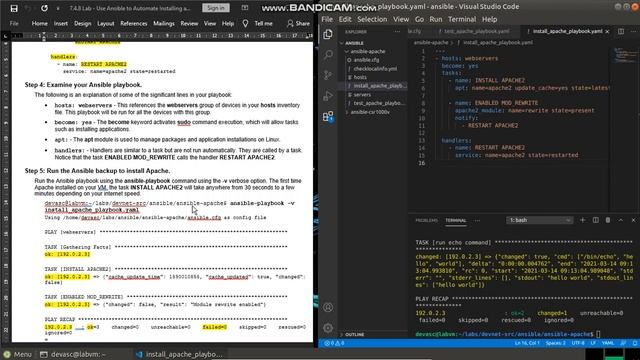Open the Edit menu in VS Code
Screen dimensions: 640x360
click(x=345, y=19)
